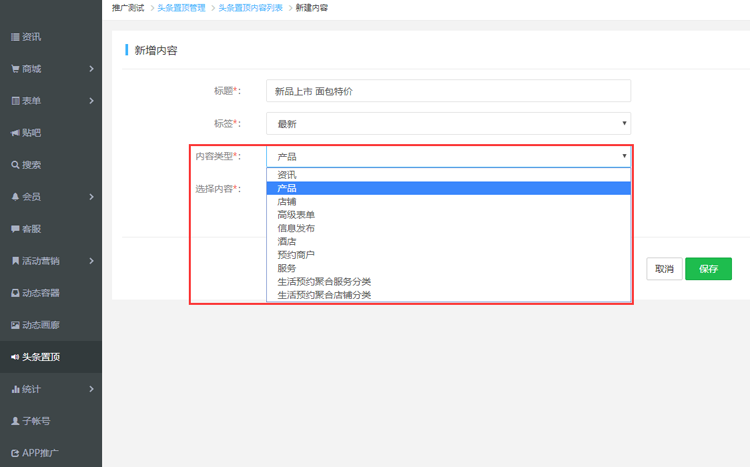
Task: Click the 客服 chat bubble icon
Action: tap(15, 229)
